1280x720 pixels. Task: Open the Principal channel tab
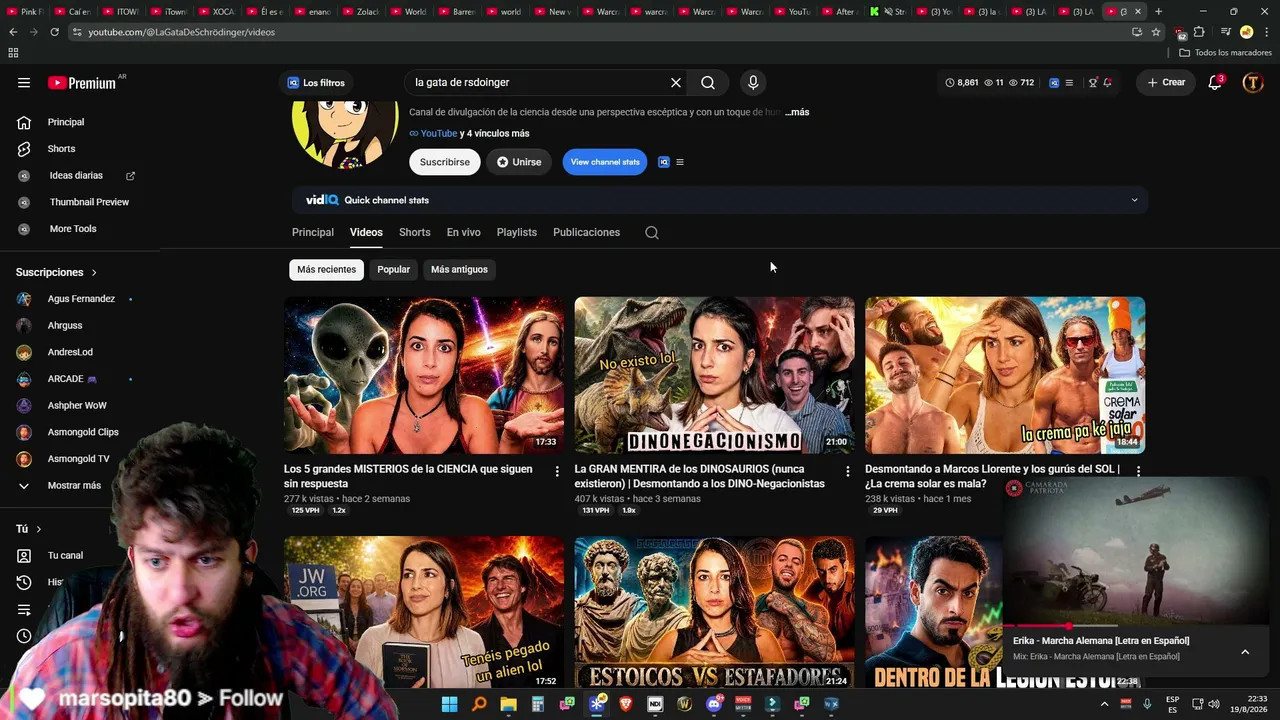click(x=313, y=233)
